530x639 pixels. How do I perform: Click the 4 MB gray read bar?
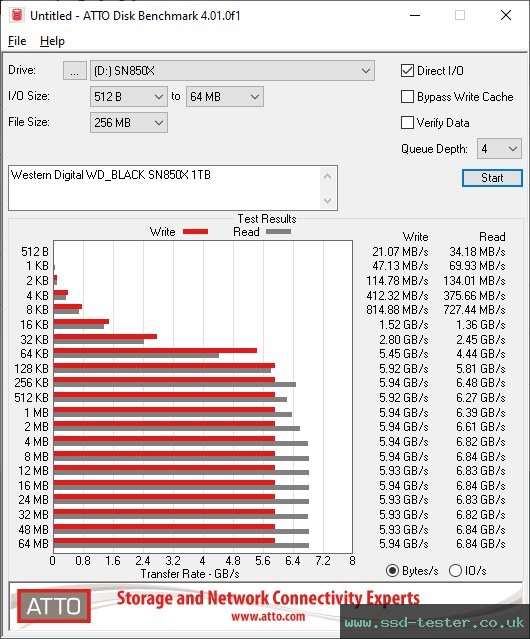click(181, 443)
